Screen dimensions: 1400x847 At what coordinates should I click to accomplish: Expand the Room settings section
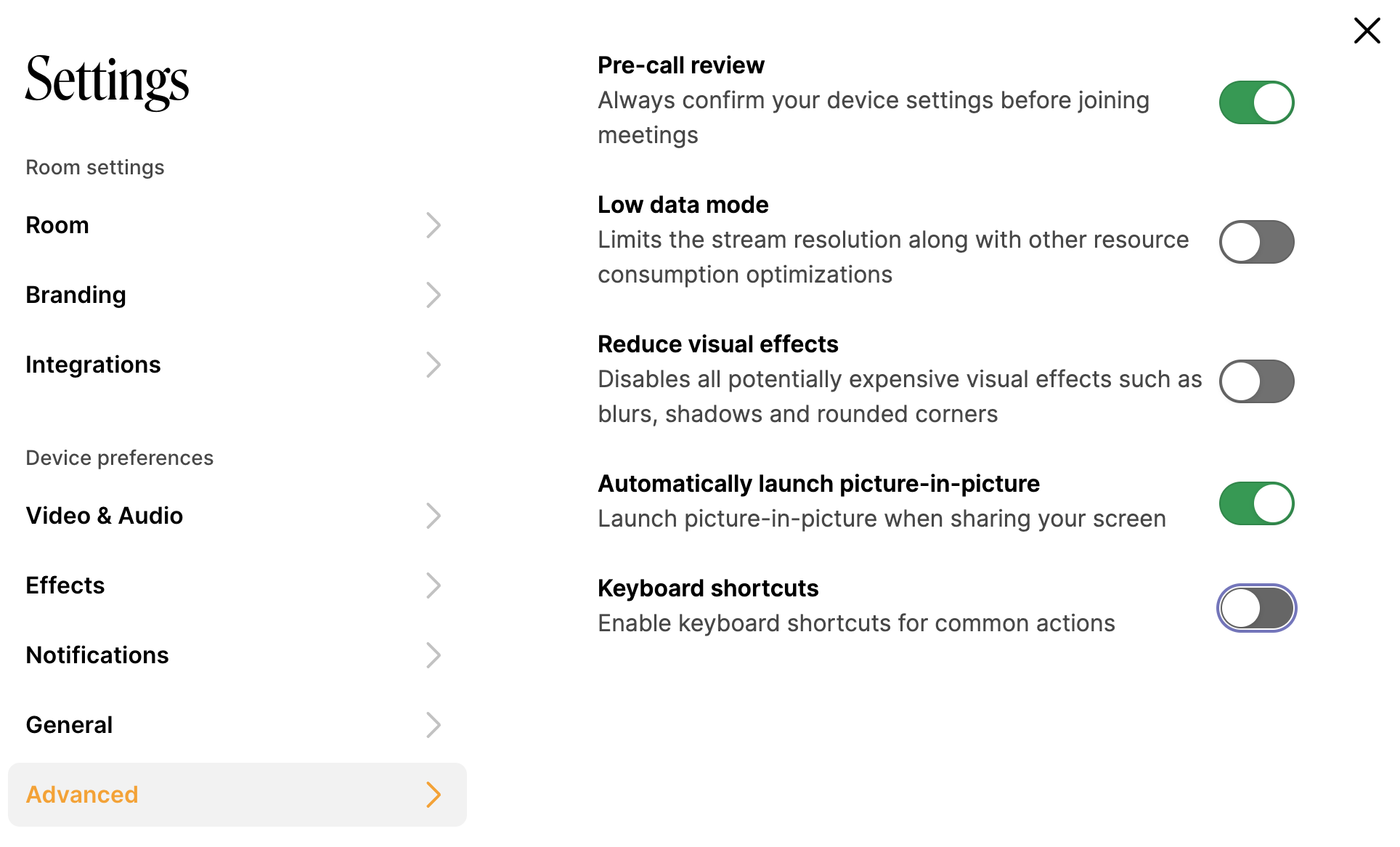click(94, 166)
